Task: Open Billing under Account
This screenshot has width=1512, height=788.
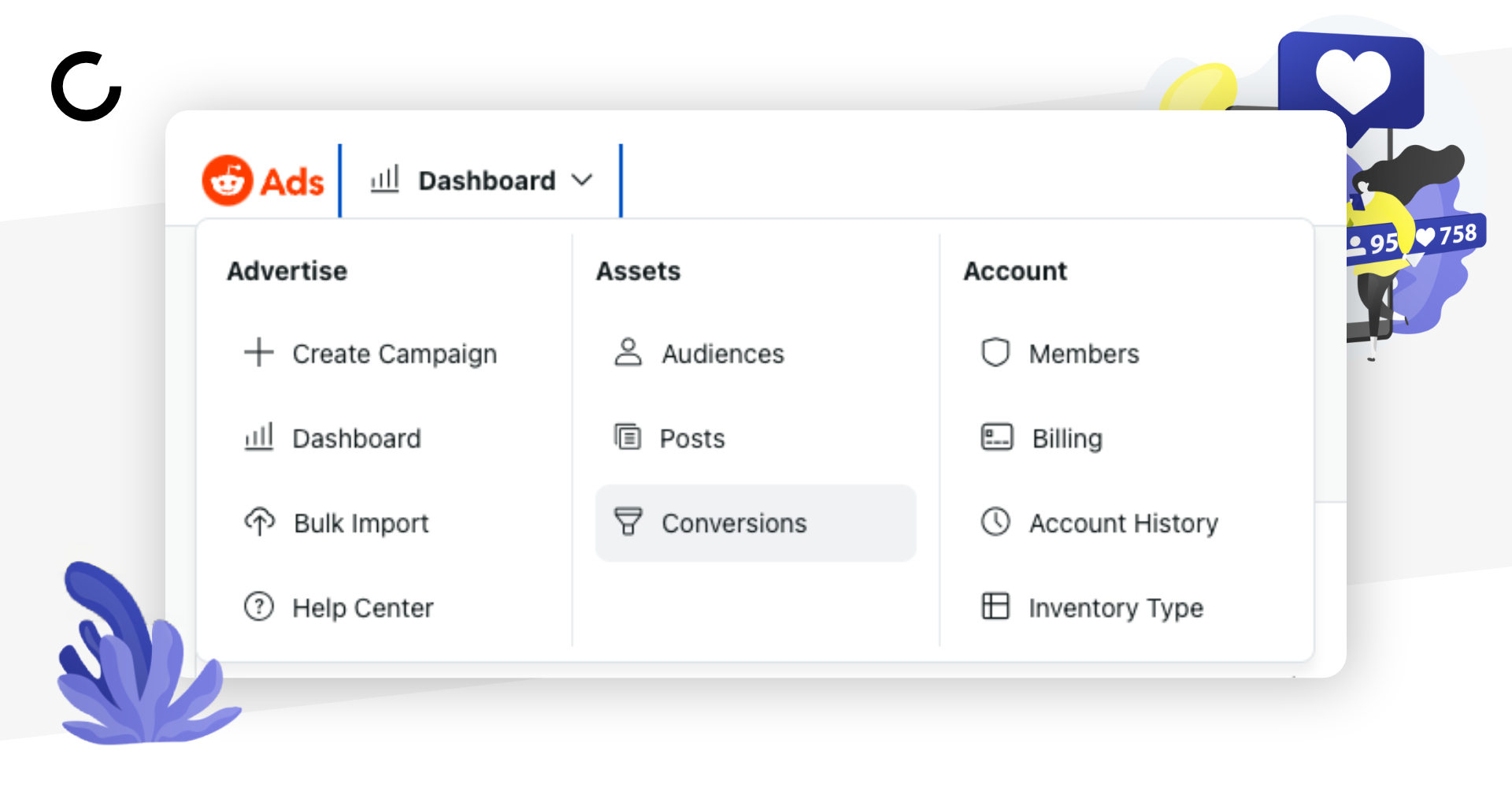Action: pos(1067,438)
